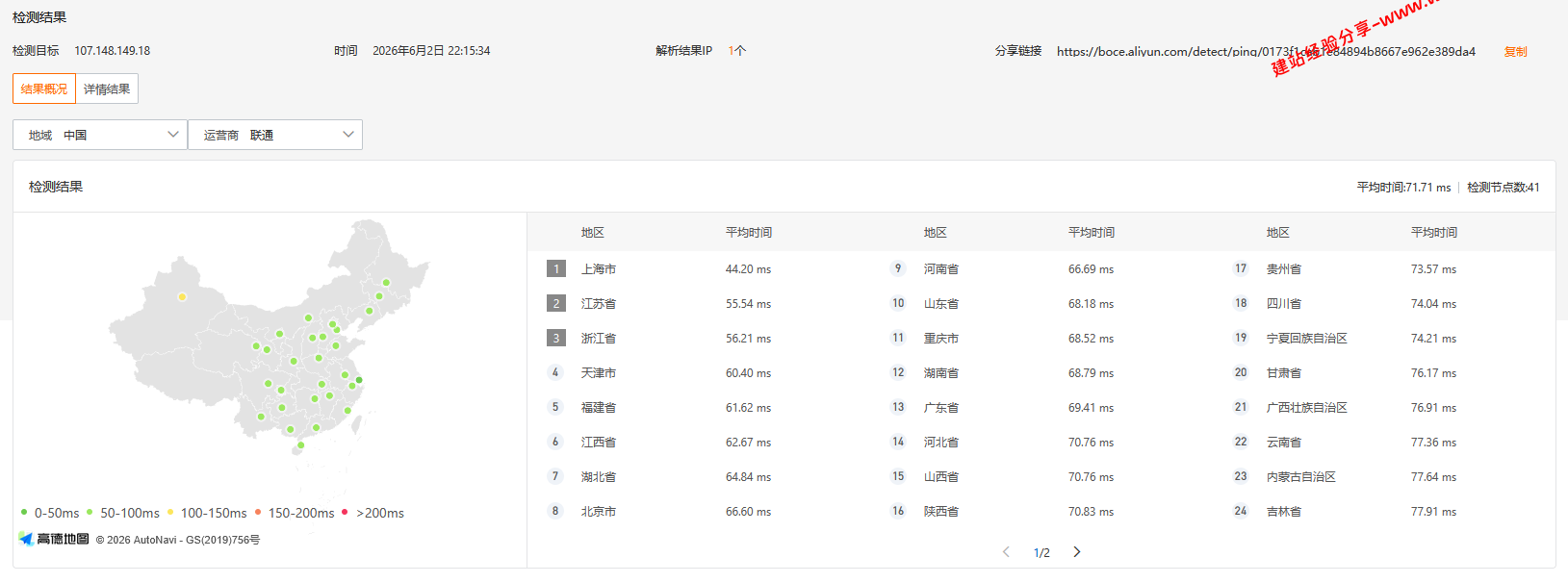Click the 77.91 ms value

click(x=1433, y=512)
